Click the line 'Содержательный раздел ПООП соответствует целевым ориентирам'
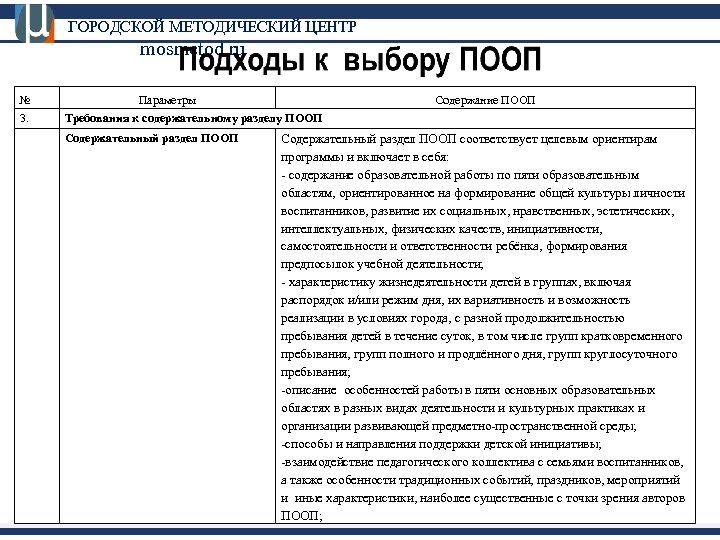720x540 pixels. click(469, 139)
